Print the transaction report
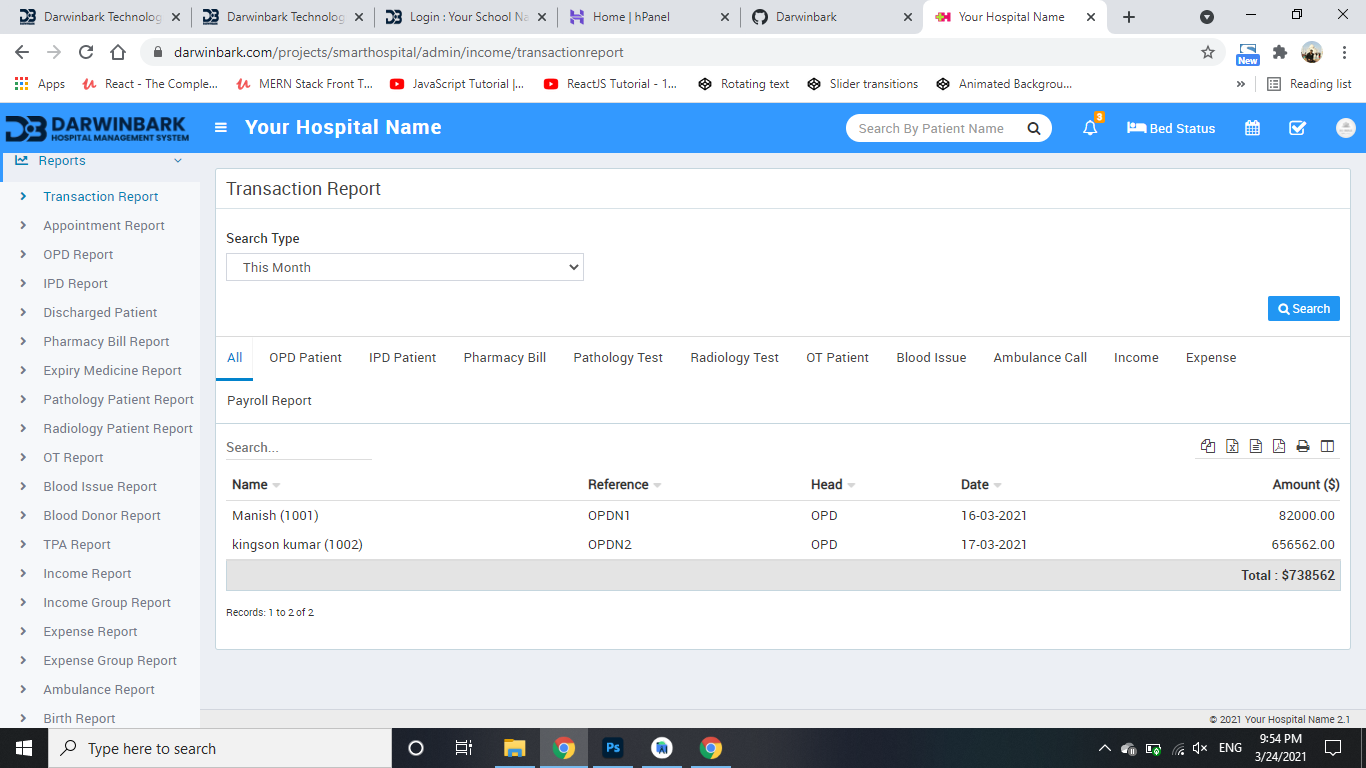This screenshot has height=768, width=1366. 1303,447
